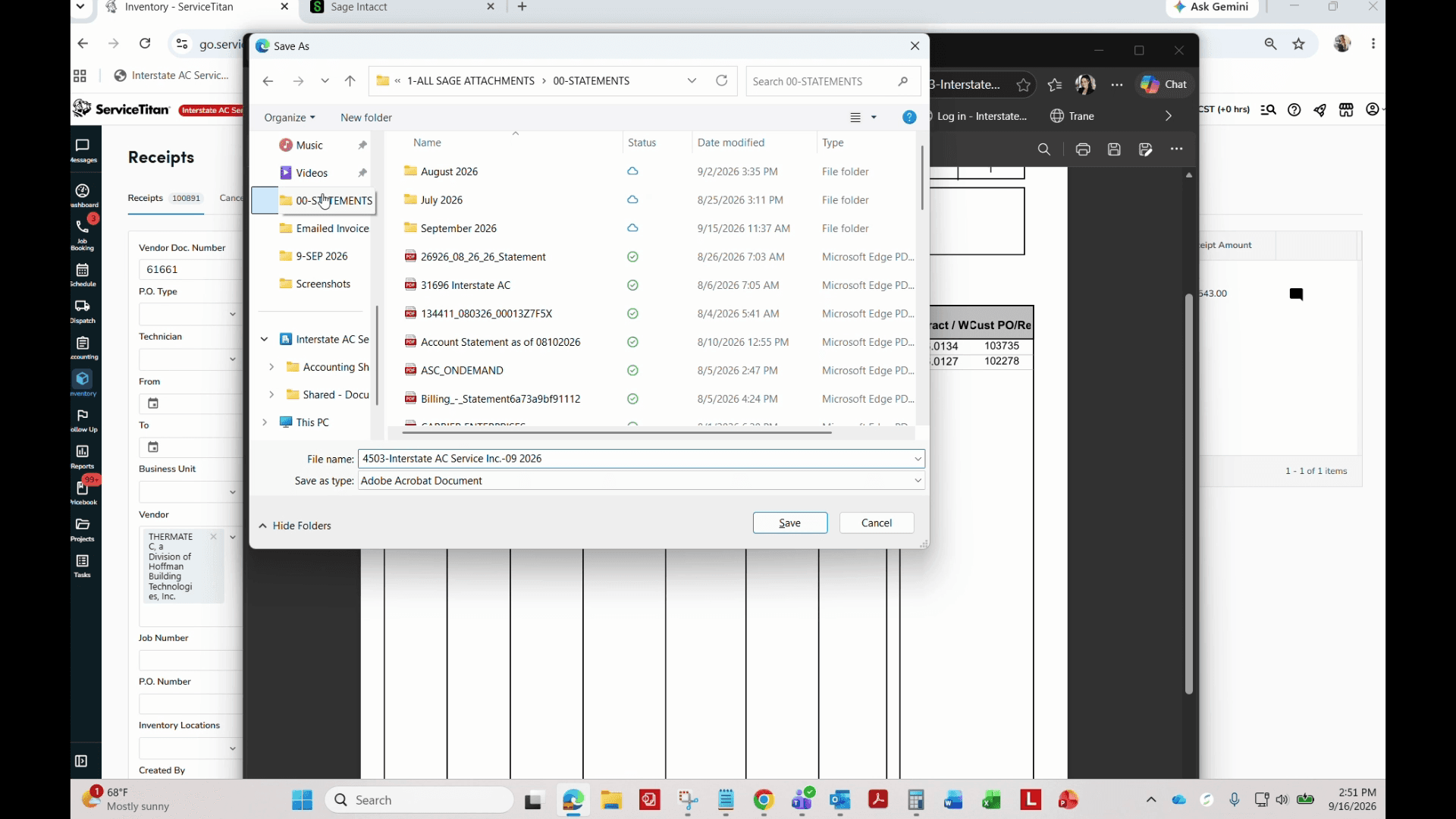This screenshot has height=819, width=1456.
Task: Open ServiceTitan Job Booking phone icon
Action: 83,234
